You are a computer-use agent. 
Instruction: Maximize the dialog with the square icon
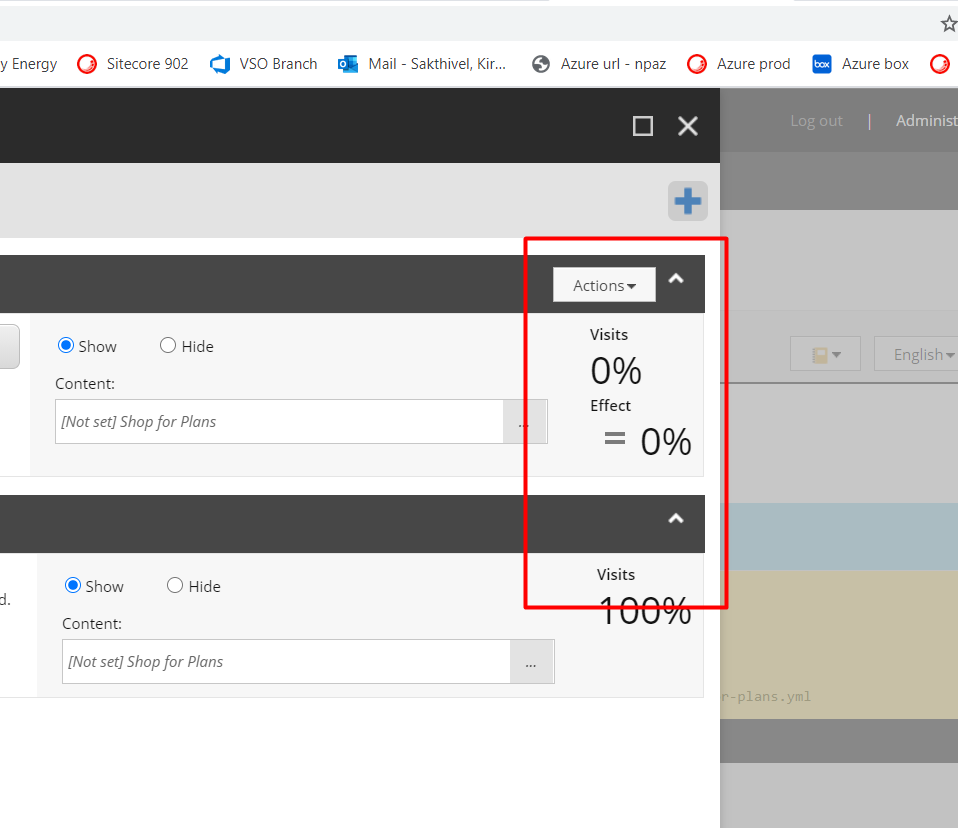643,126
